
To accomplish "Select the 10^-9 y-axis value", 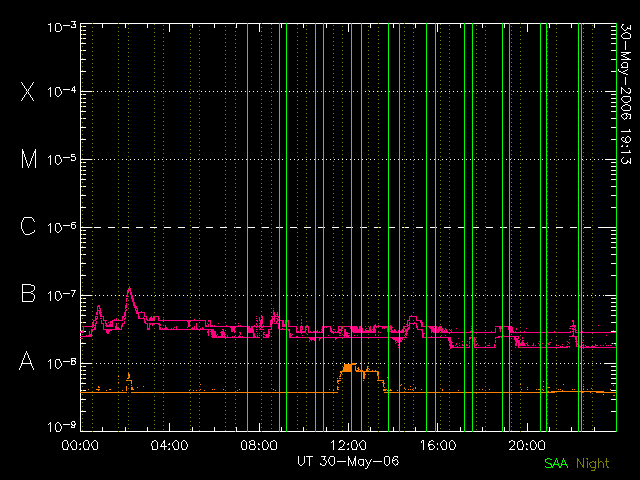I will click(x=62, y=427).
